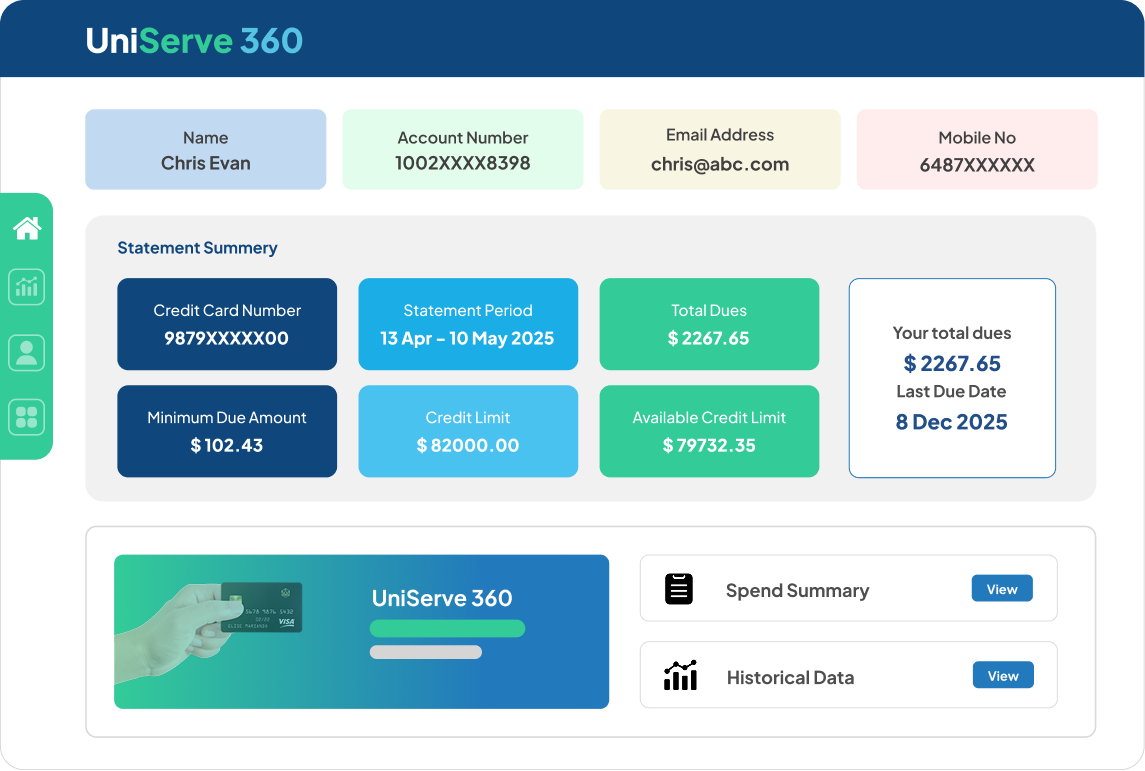Click the Statement Summery heading

[x=197, y=248]
